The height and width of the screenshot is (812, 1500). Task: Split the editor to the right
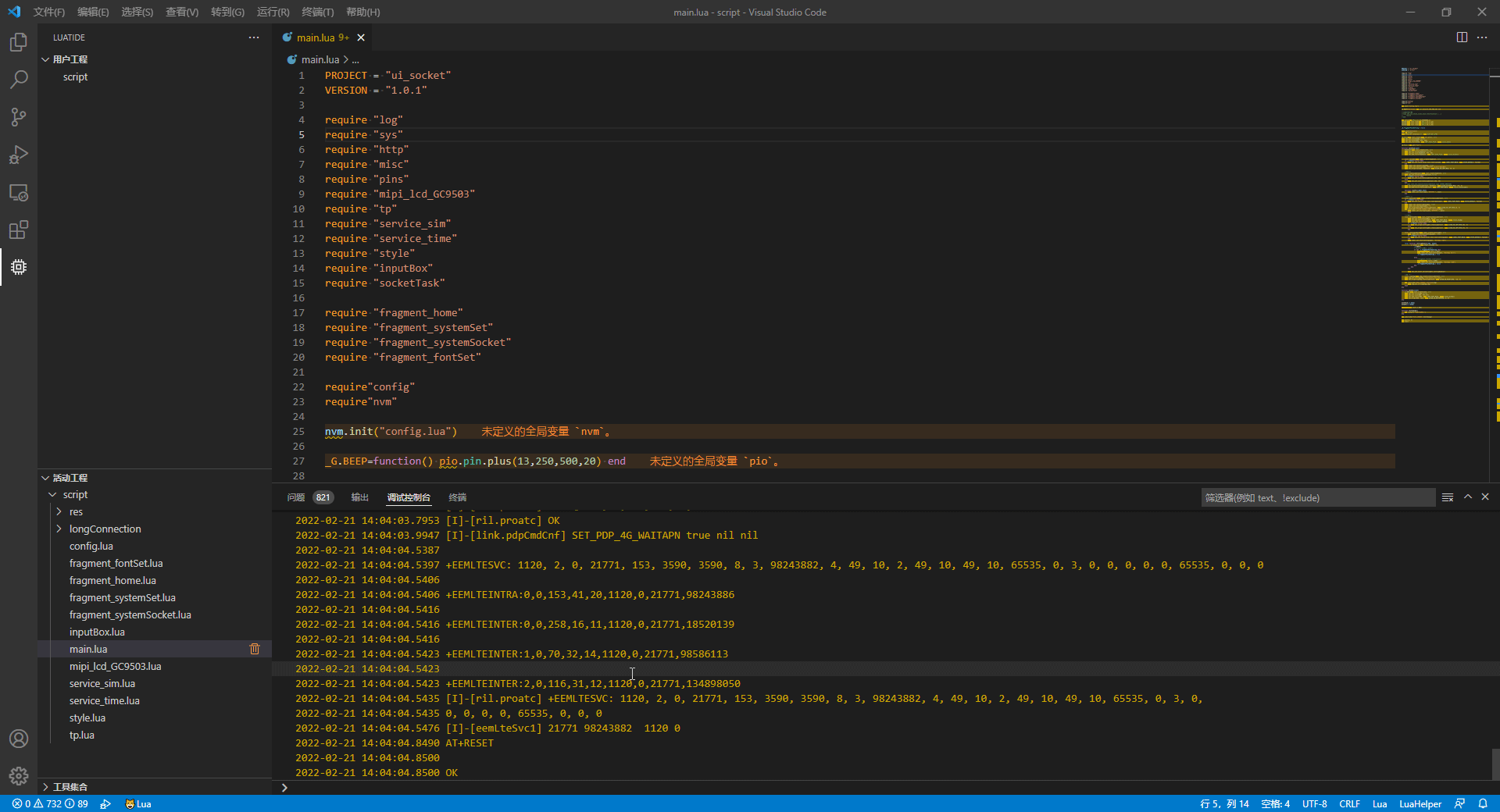1462,37
